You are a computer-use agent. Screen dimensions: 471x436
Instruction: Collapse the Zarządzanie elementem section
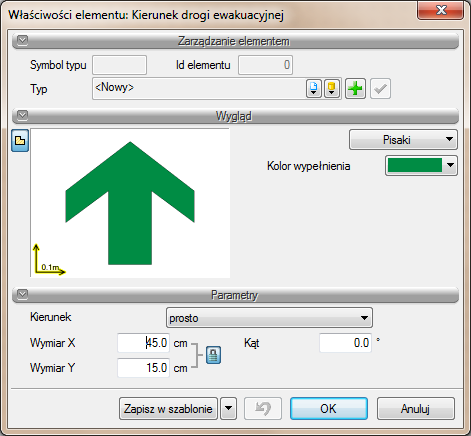click(22, 41)
